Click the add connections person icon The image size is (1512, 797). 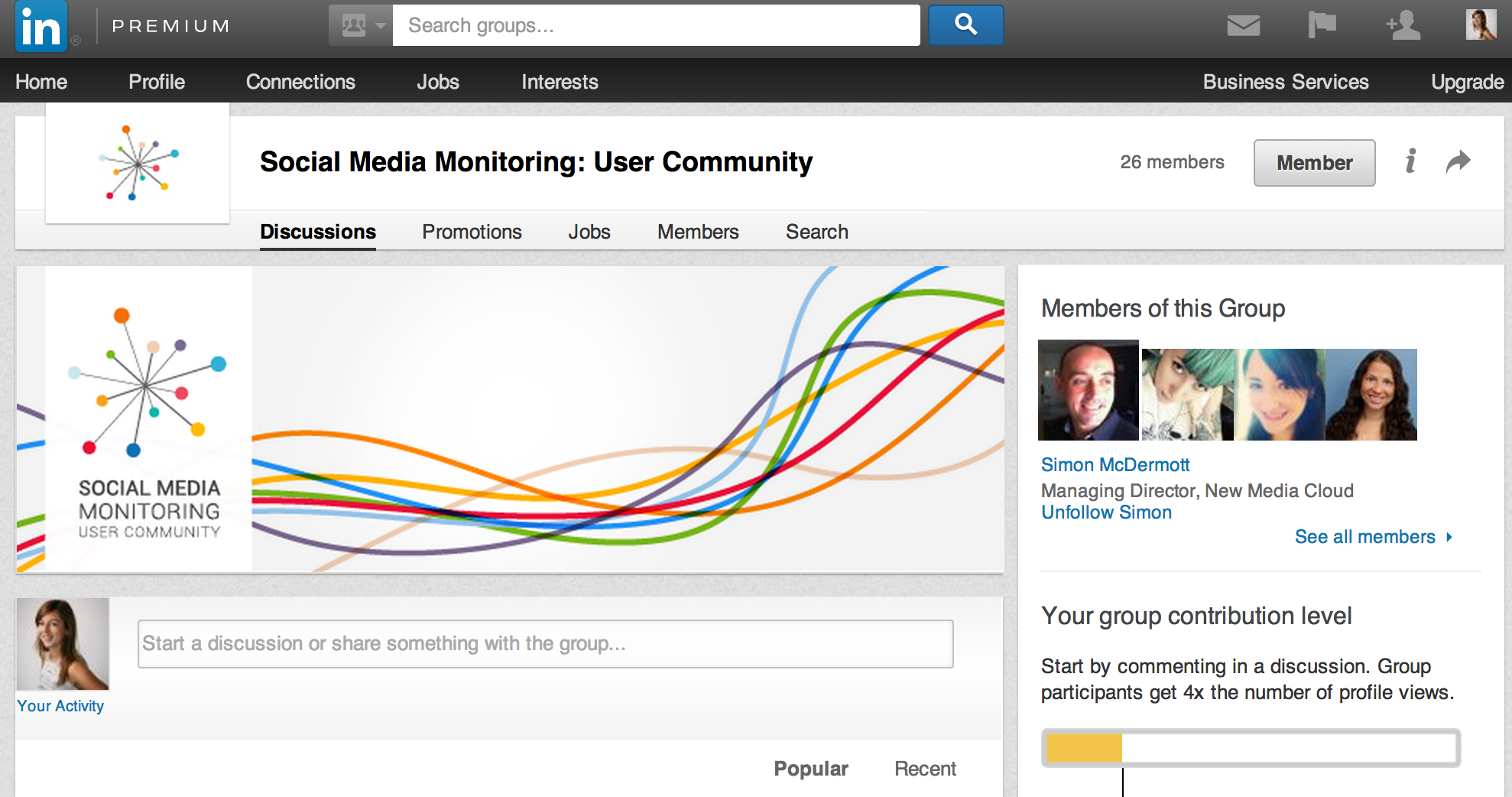[x=1403, y=25]
